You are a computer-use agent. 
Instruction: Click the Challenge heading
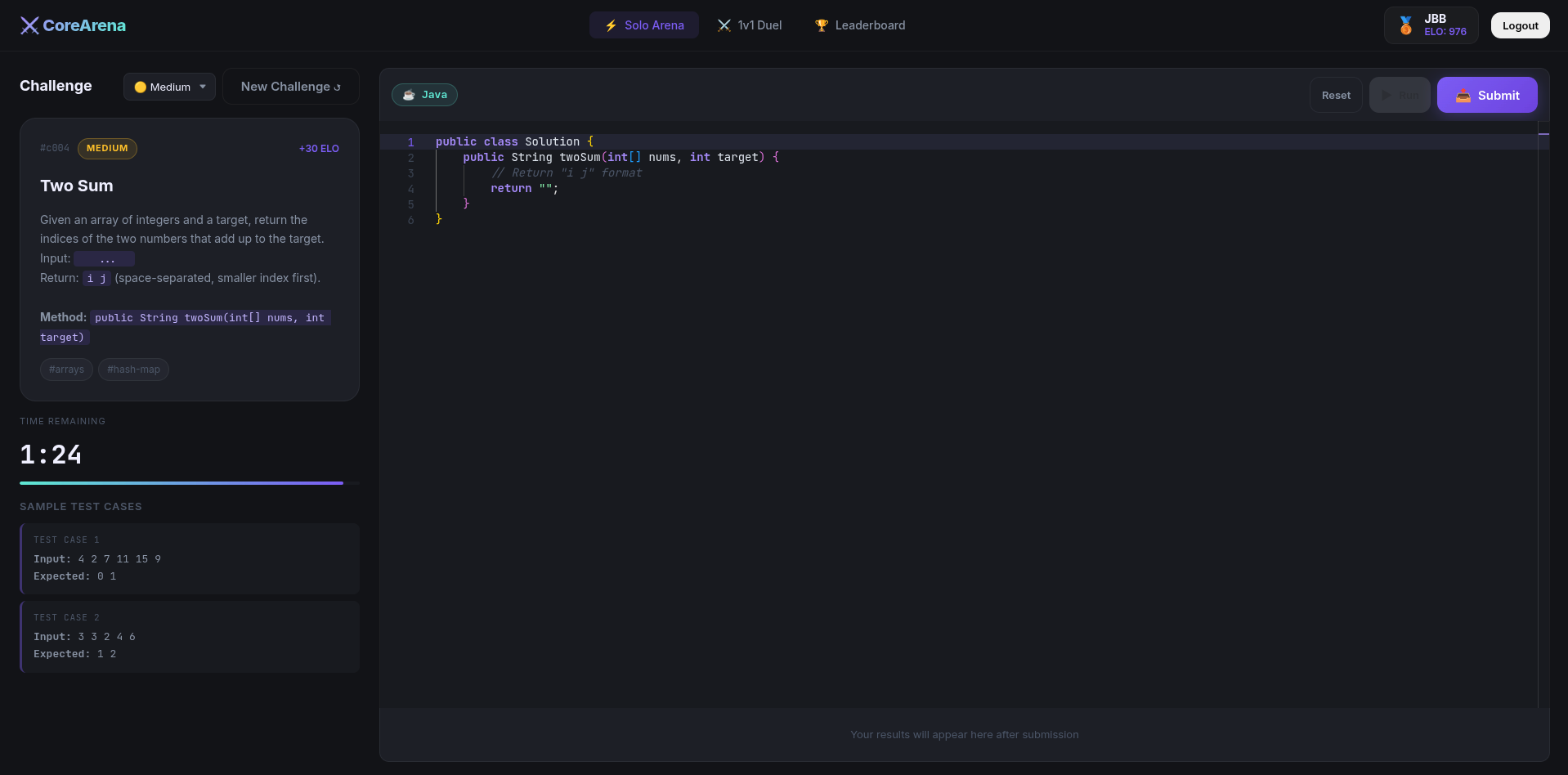point(56,86)
